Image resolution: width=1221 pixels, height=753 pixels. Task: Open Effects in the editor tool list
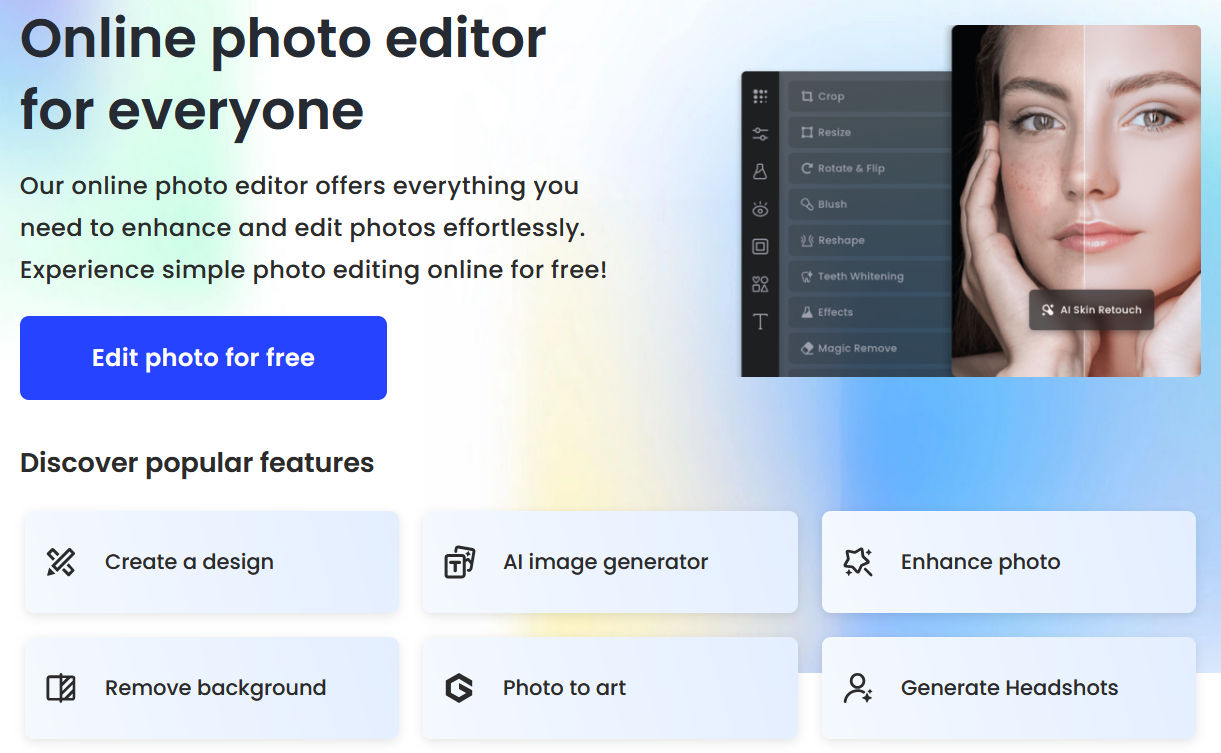tap(869, 312)
